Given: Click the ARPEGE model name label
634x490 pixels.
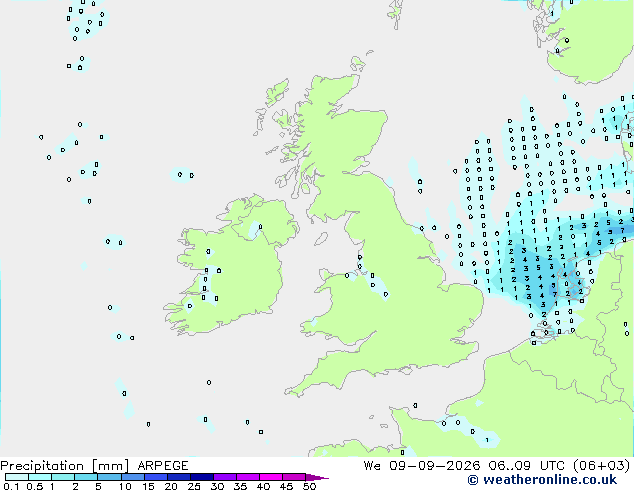Looking at the screenshot, I should (x=163, y=466).
